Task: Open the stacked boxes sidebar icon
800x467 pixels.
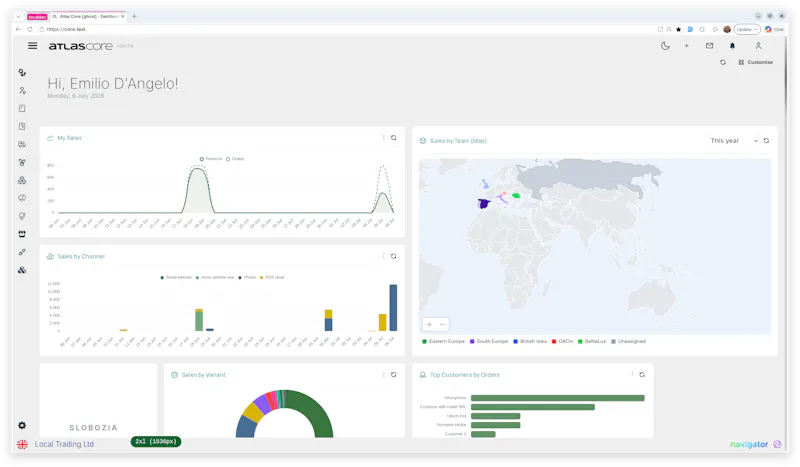Action: (x=22, y=180)
